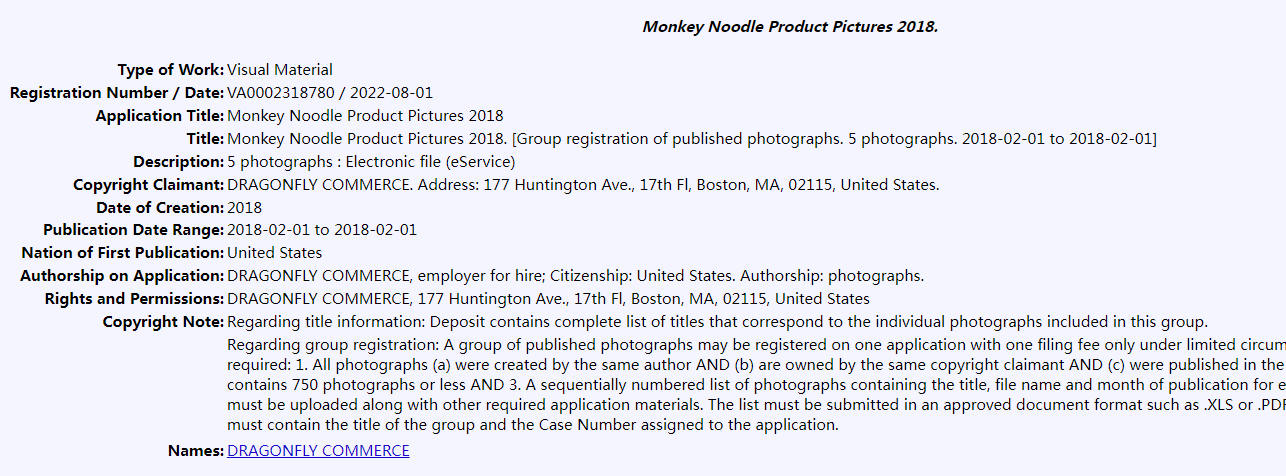
Task: Click the Type of Work label
Action: pos(170,70)
